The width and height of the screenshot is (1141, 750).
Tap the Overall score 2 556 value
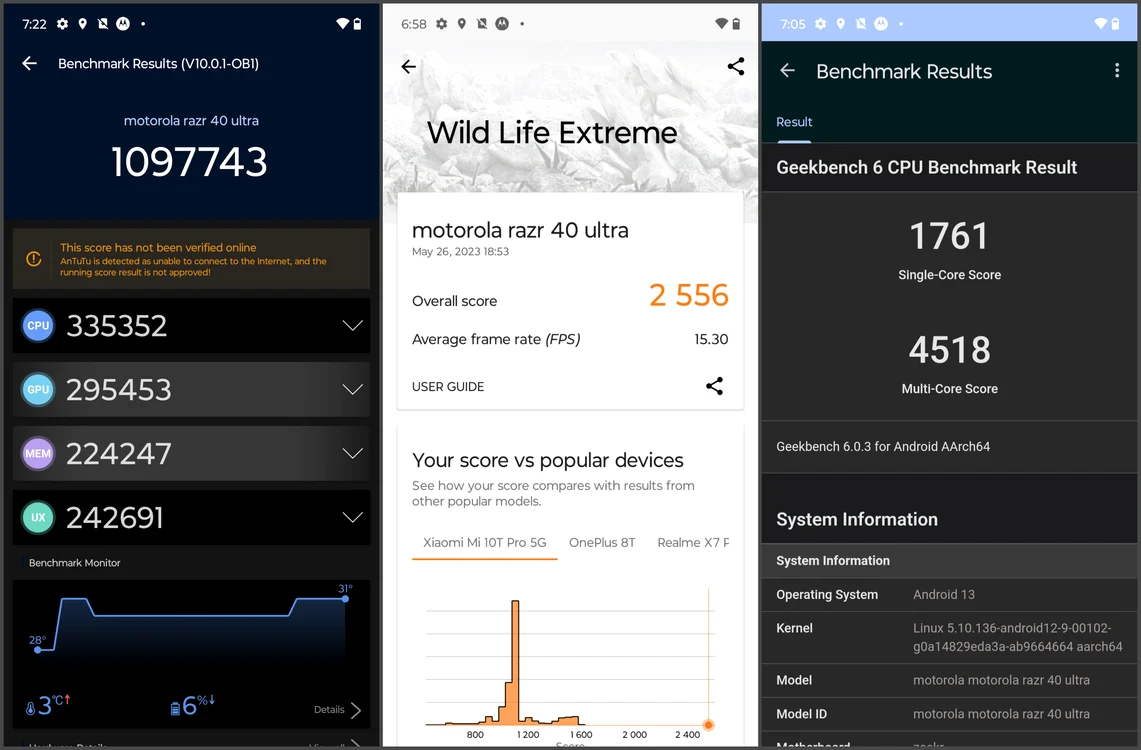pyautogui.click(x=688, y=295)
